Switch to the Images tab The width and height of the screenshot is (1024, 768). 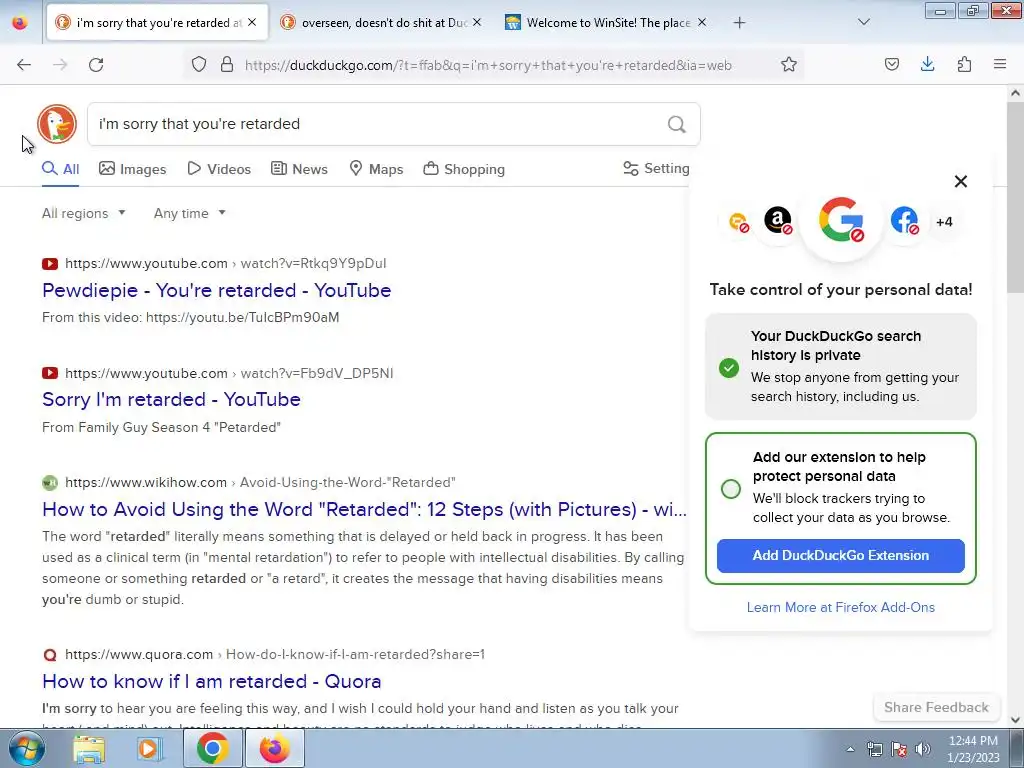pyautogui.click(x=133, y=169)
